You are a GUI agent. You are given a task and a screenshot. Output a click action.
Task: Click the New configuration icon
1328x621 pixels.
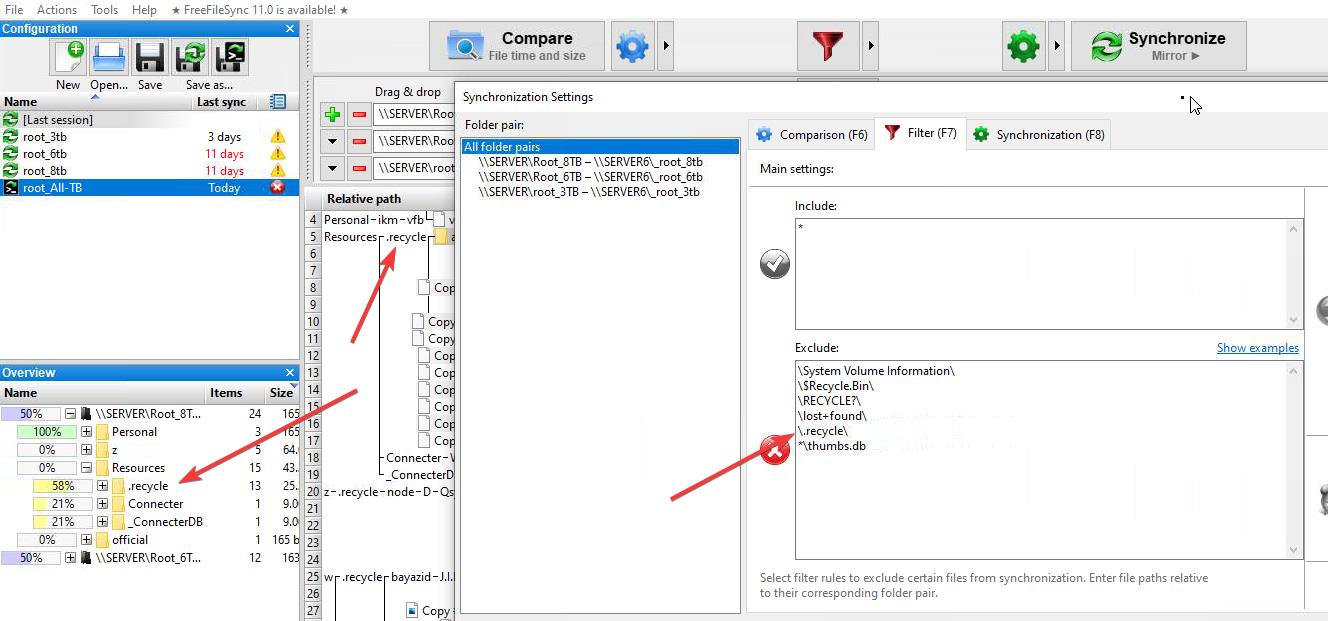[69, 57]
